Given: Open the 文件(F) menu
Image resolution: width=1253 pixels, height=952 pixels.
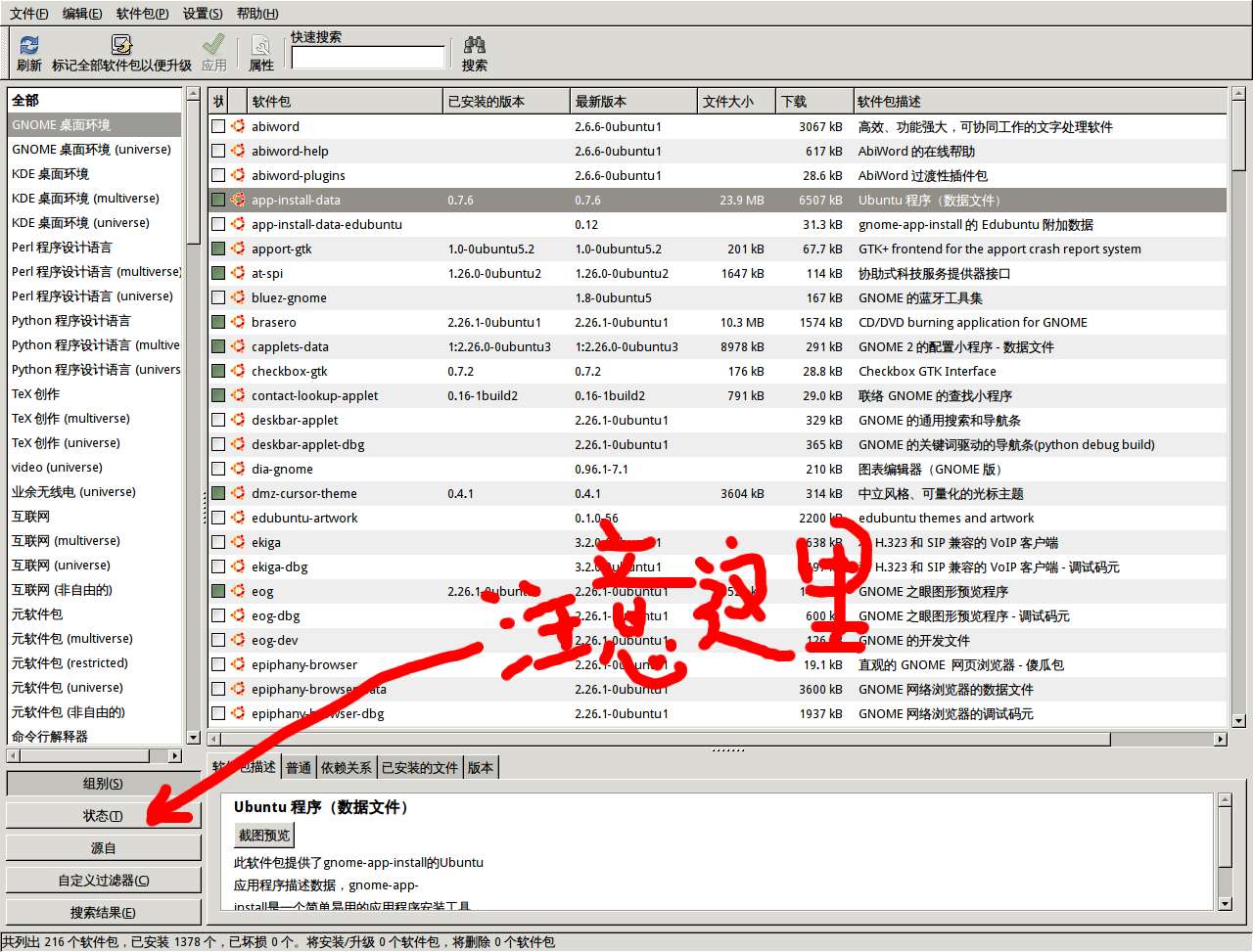Looking at the screenshot, I should 29,13.
